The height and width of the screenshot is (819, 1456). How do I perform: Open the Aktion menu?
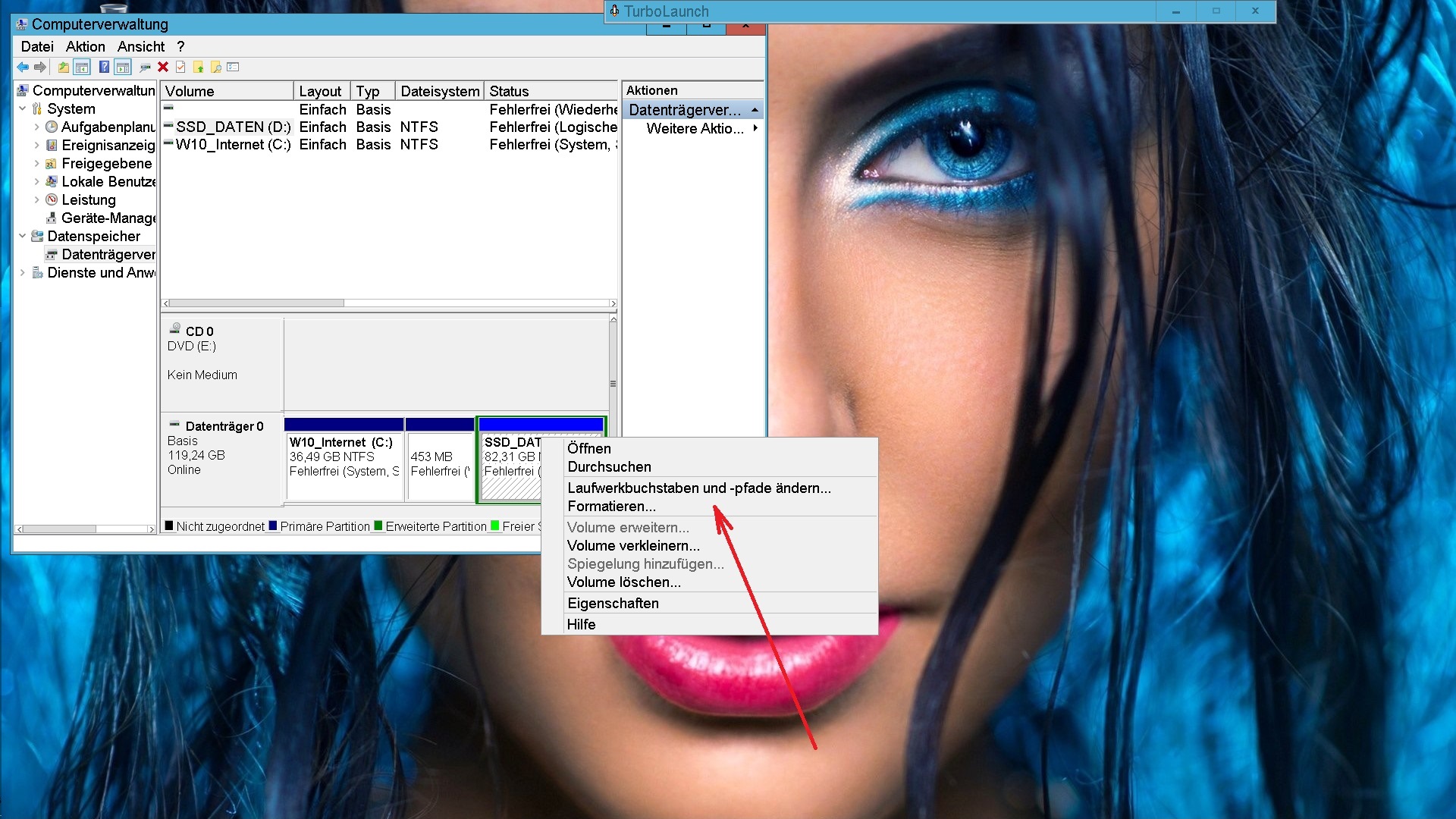click(86, 47)
